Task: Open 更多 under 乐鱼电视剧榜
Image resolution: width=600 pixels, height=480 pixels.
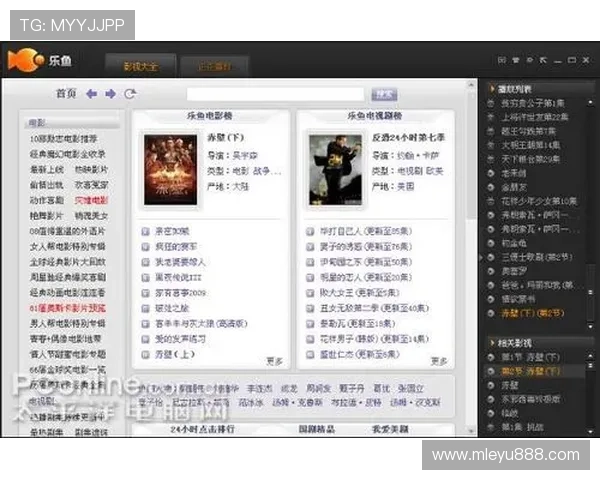Action: pyautogui.click(x=439, y=361)
